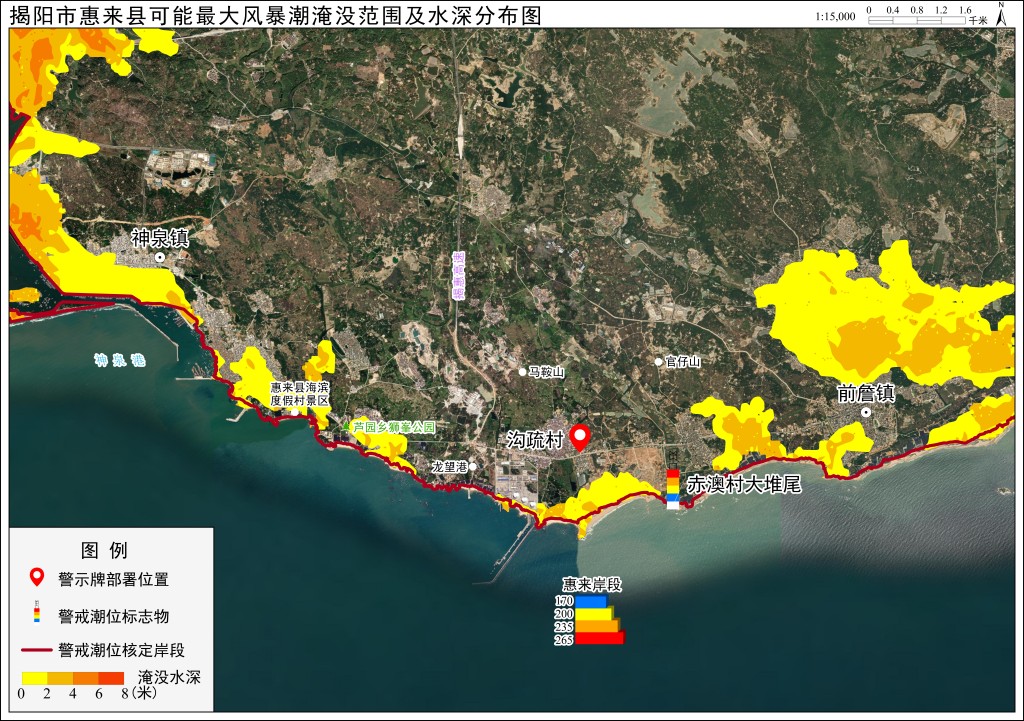Pick the yellow 200 tide level bar
This screenshot has width=1024, height=721.
click(594, 613)
